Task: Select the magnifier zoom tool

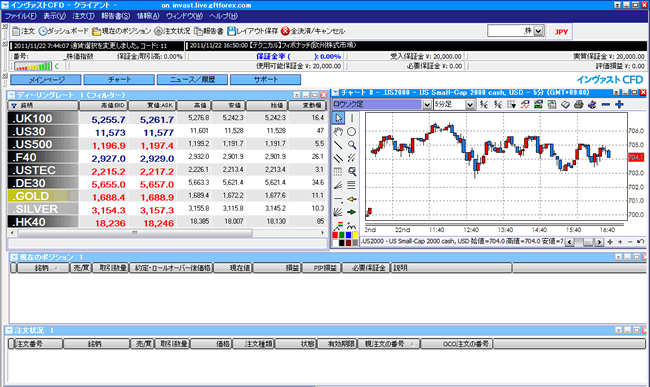Action: click(x=352, y=145)
